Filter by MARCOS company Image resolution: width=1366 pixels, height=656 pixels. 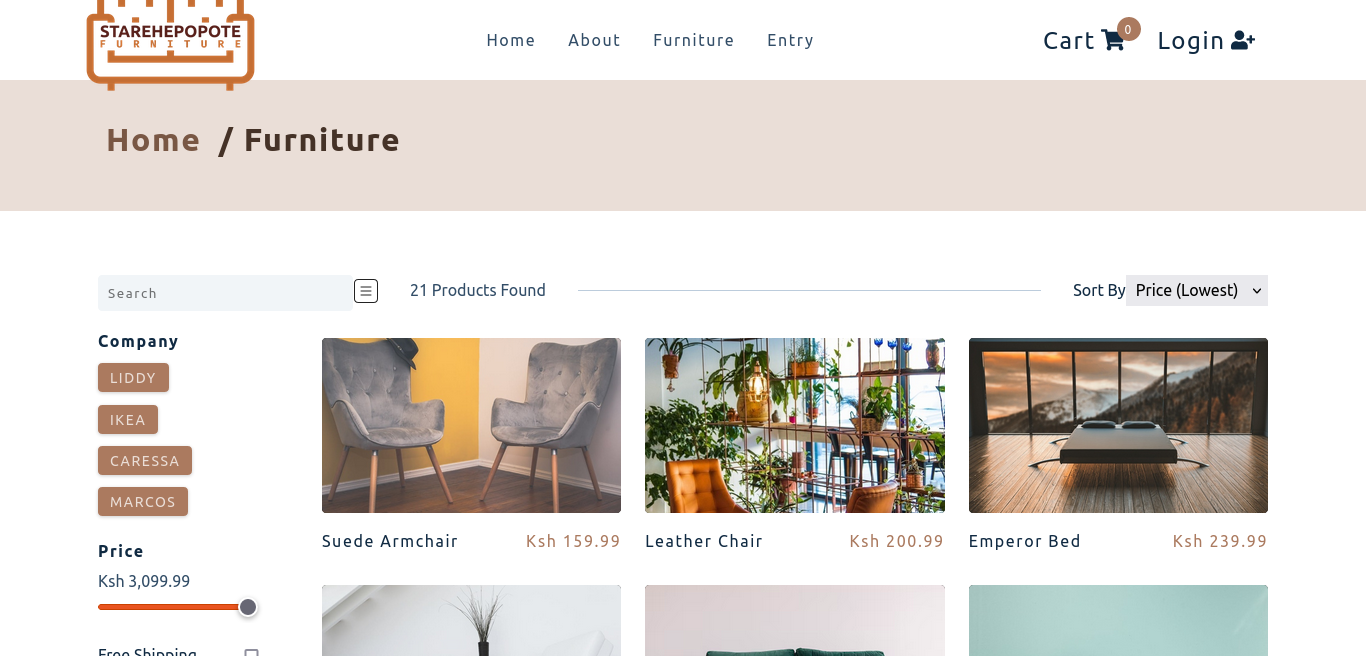pyautogui.click(x=143, y=502)
